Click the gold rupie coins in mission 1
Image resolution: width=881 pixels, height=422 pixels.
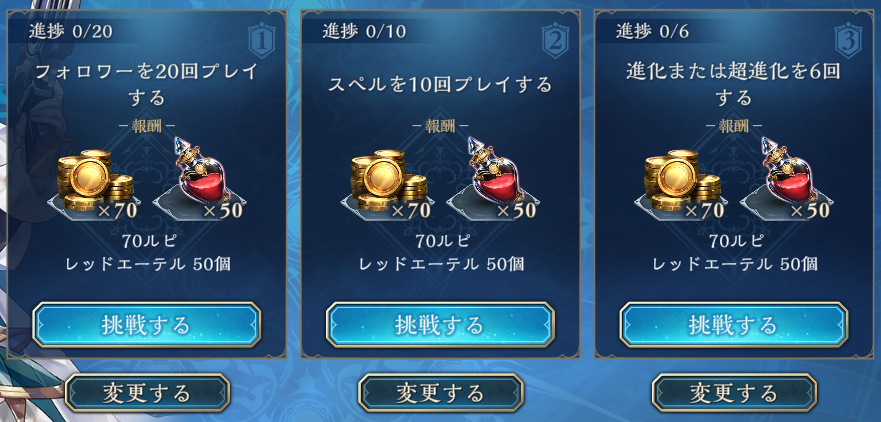point(96,181)
